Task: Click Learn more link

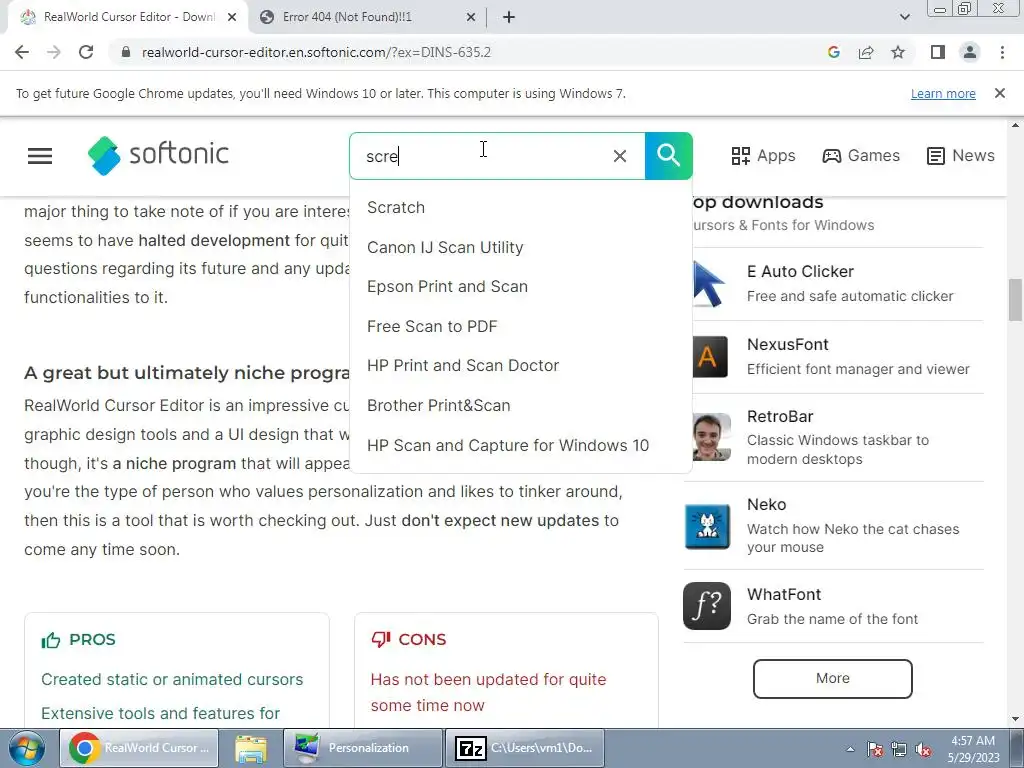Action: (943, 93)
